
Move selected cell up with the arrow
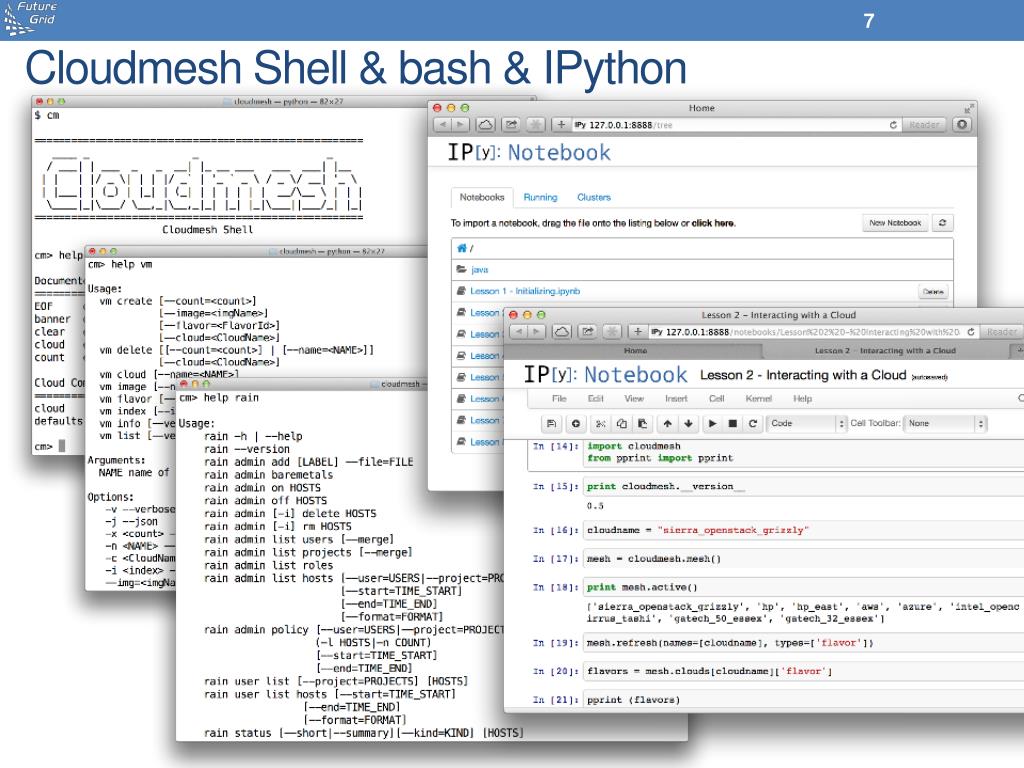(x=667, y=423)
